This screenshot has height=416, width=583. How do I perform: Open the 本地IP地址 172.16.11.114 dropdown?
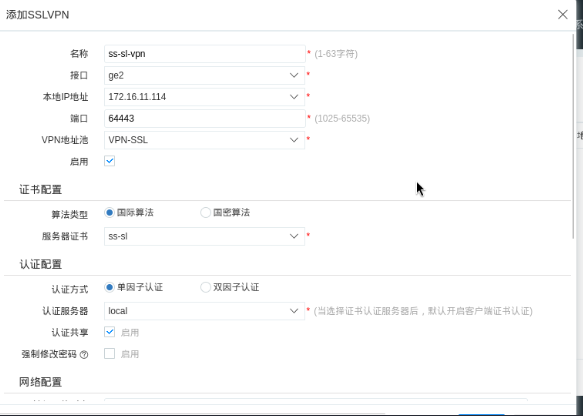point(204,97)
